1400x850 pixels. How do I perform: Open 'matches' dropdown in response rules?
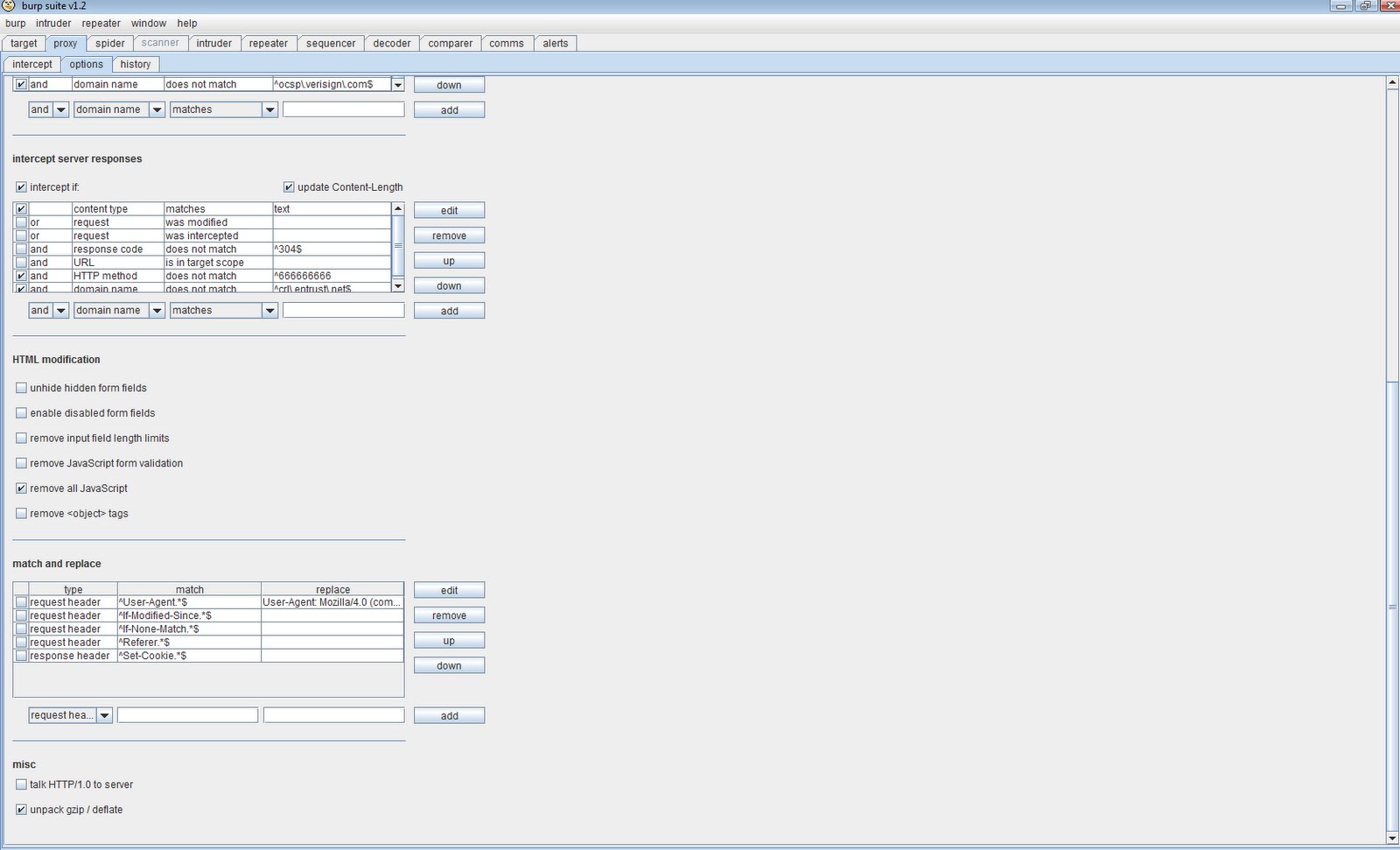(269, 311)
